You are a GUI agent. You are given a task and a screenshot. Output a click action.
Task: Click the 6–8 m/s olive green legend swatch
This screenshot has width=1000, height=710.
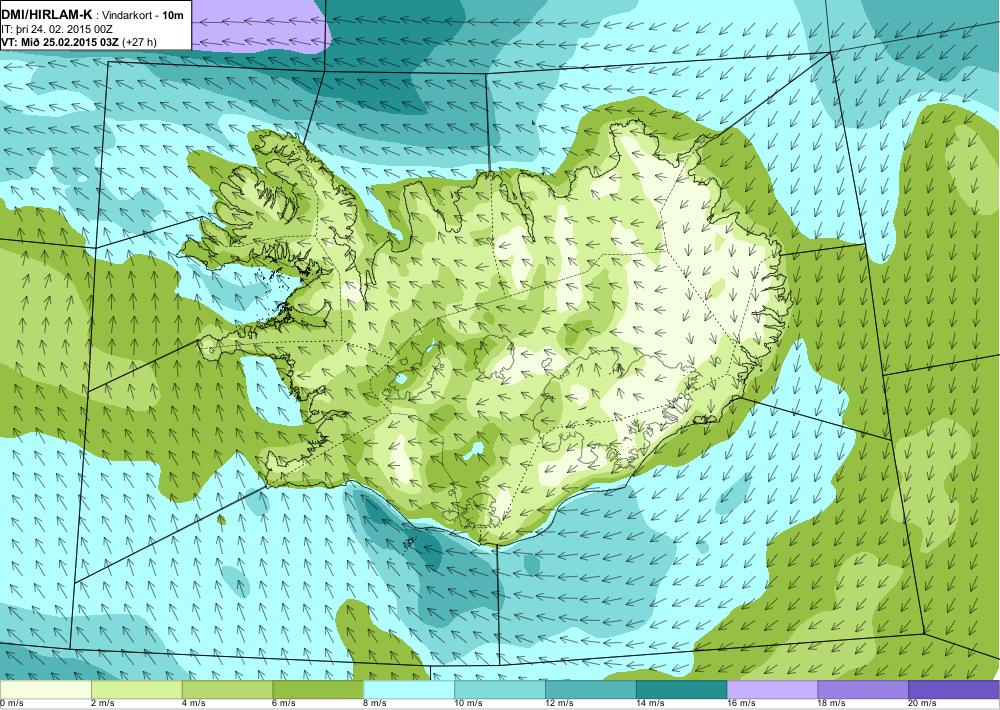click(318, 690)
